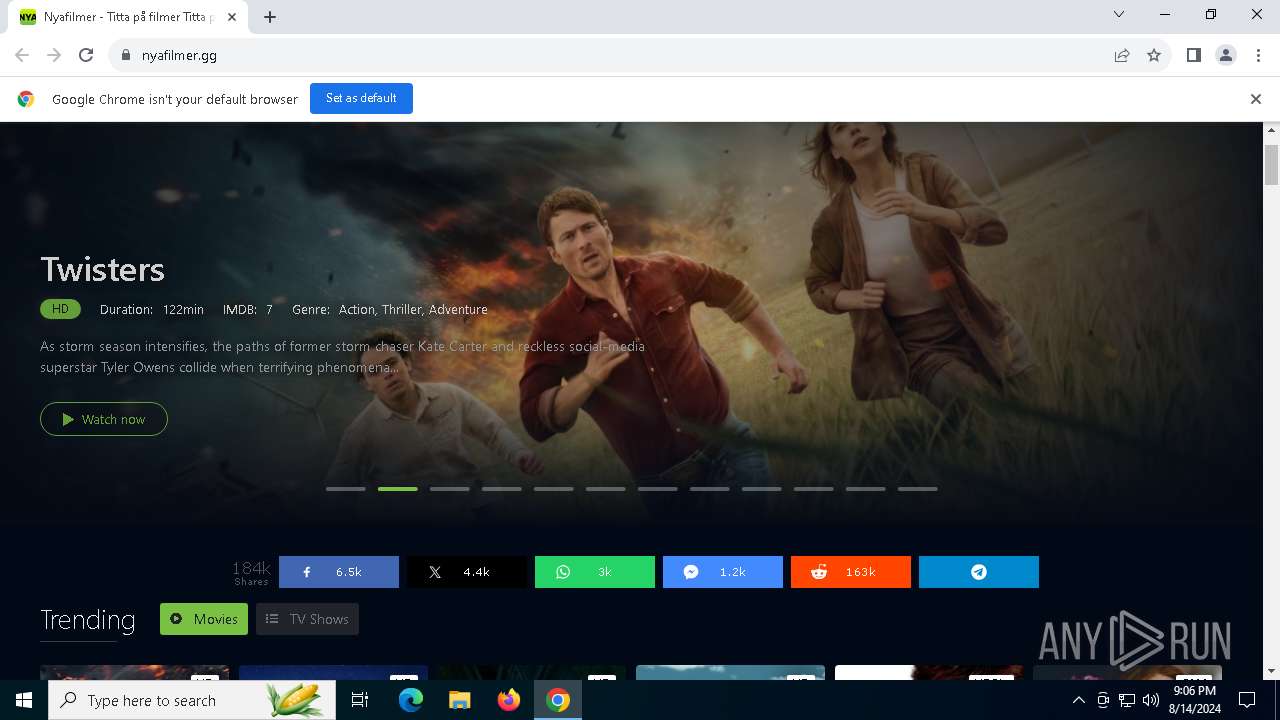This screenshot has height=720, width=1280.
Task: Click the Trending section heading
Action: [88, 620]
